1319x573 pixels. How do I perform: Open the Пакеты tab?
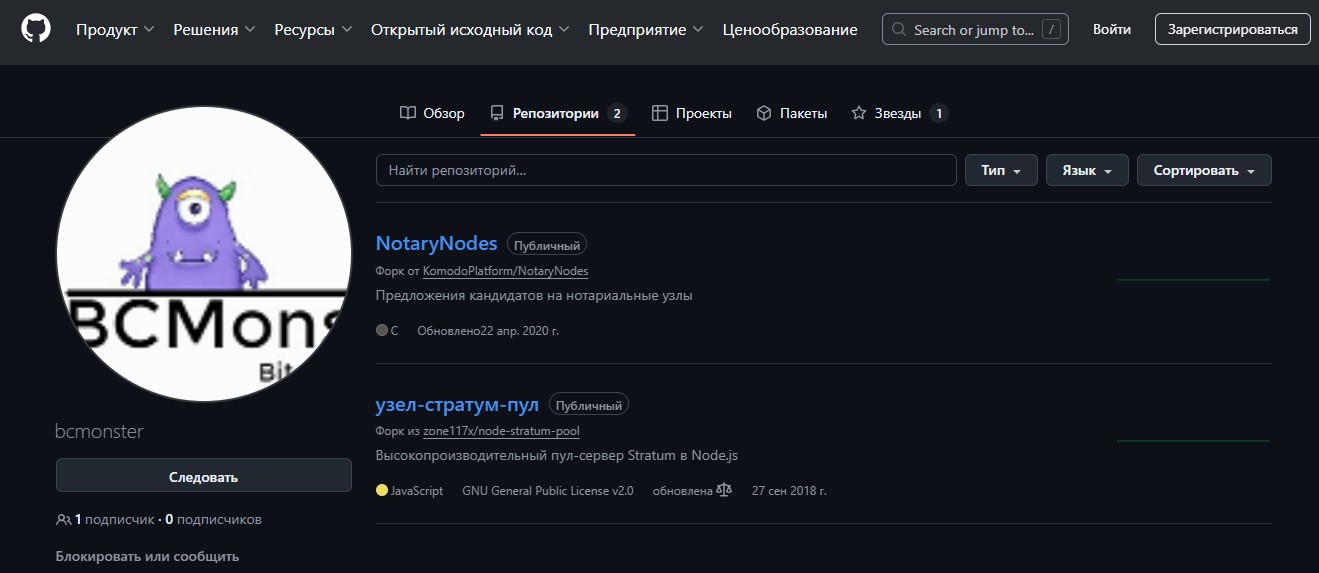click(x=791, y=113)
